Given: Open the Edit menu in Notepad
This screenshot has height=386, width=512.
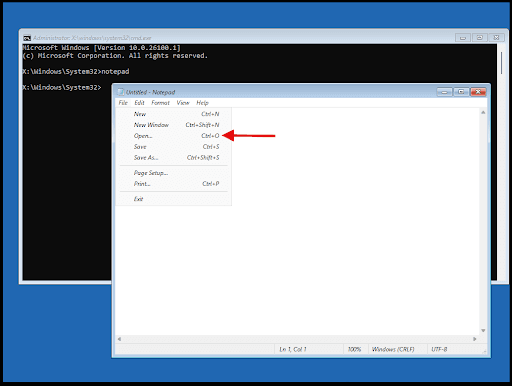Looking at the screenshot, I should [x=139, y=103].
